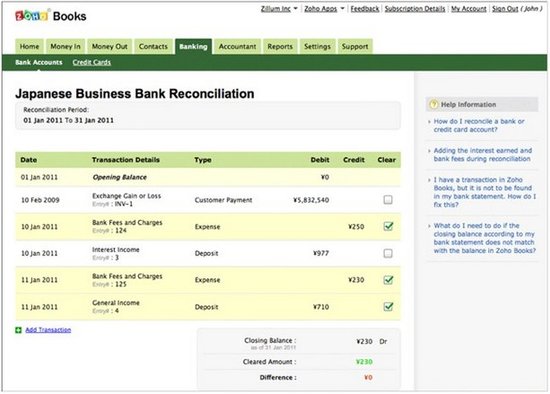This screenshot has height=394, width=550.
Task: Switch to the Money Out tab
Action: pos(109,46)
